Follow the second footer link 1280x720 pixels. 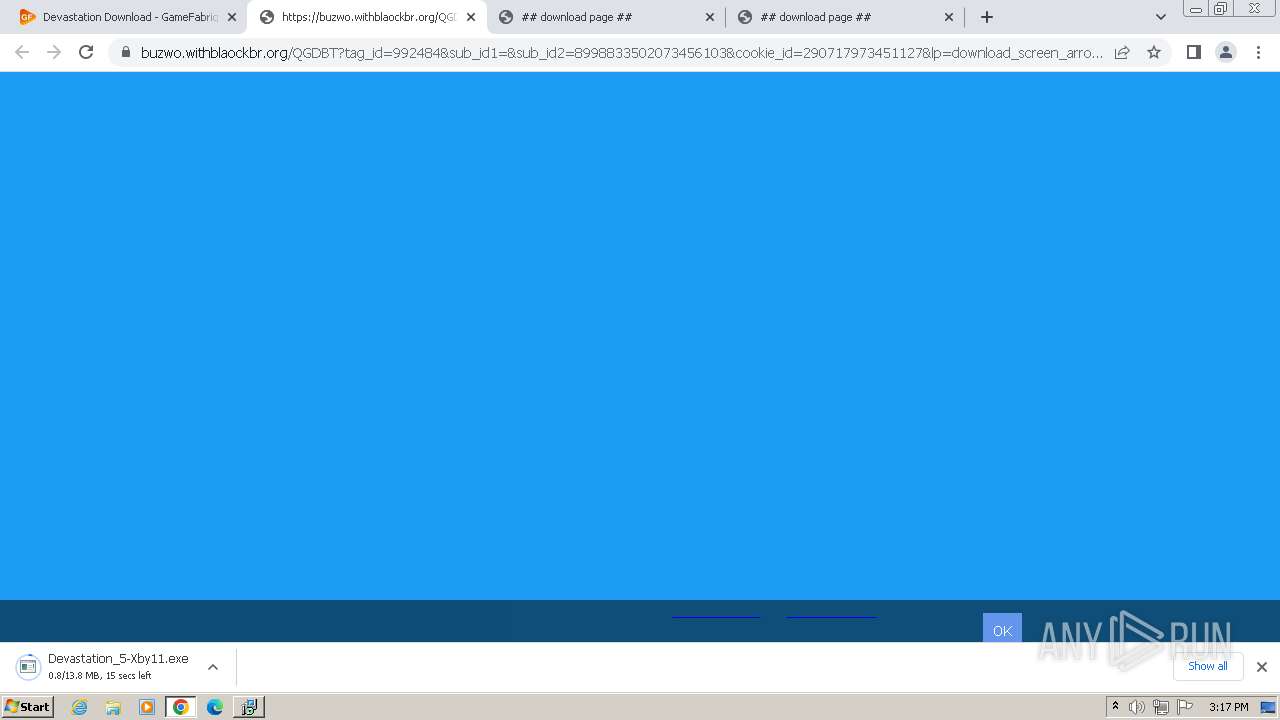click(831, 617)
